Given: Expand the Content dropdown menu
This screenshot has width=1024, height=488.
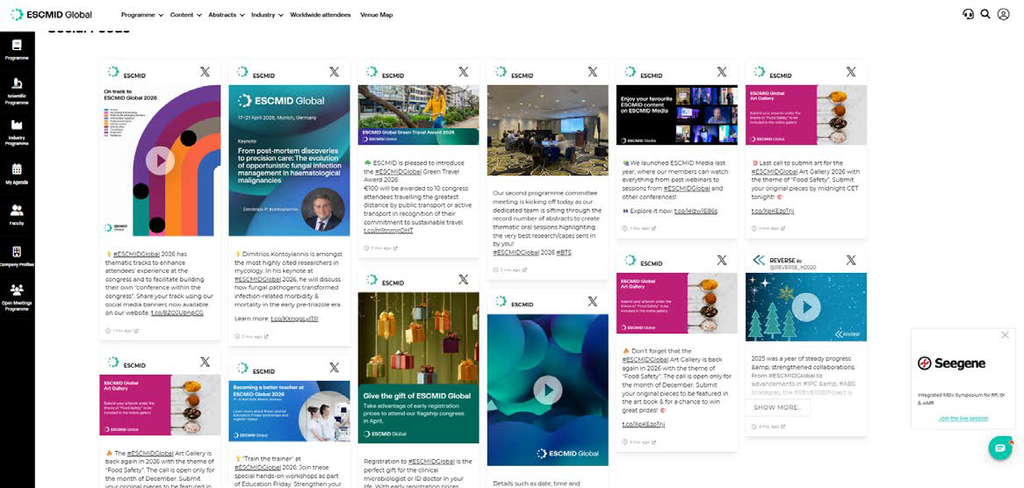Looking at the screenshot, I should pyautogui.click(x=186, y=14).
